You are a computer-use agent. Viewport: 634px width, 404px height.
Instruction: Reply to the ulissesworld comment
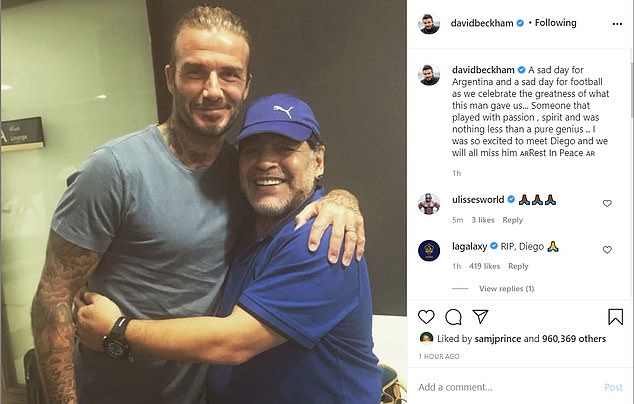click(x=512, y=220)
